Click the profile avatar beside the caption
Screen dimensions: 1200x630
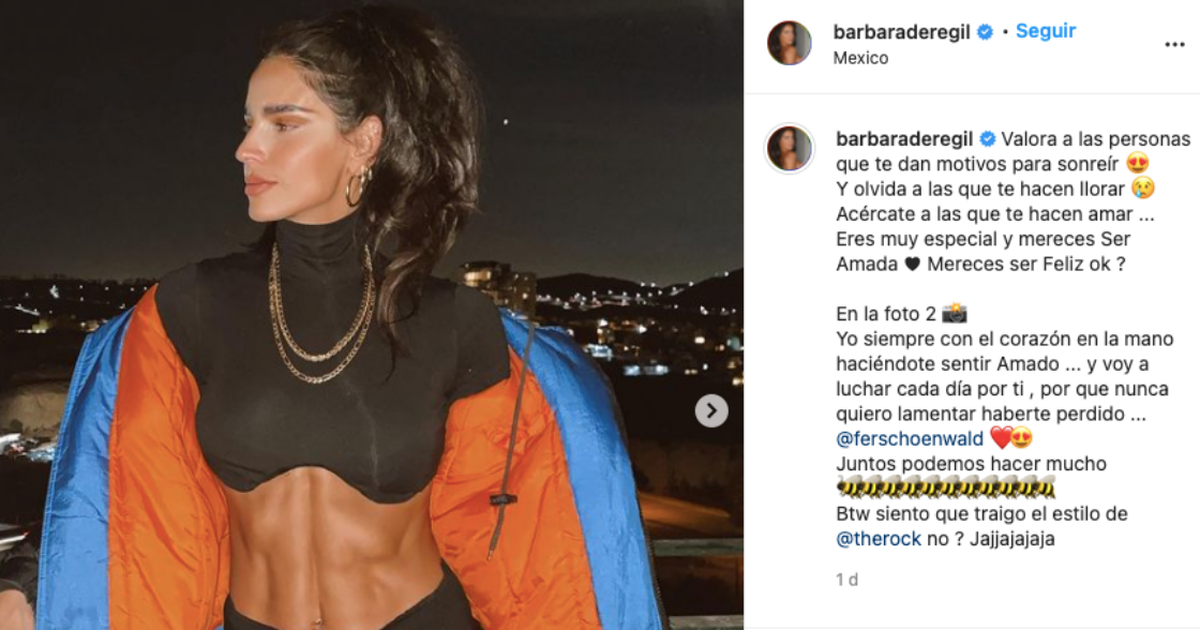pyautogui.click(x=789, y=148)
